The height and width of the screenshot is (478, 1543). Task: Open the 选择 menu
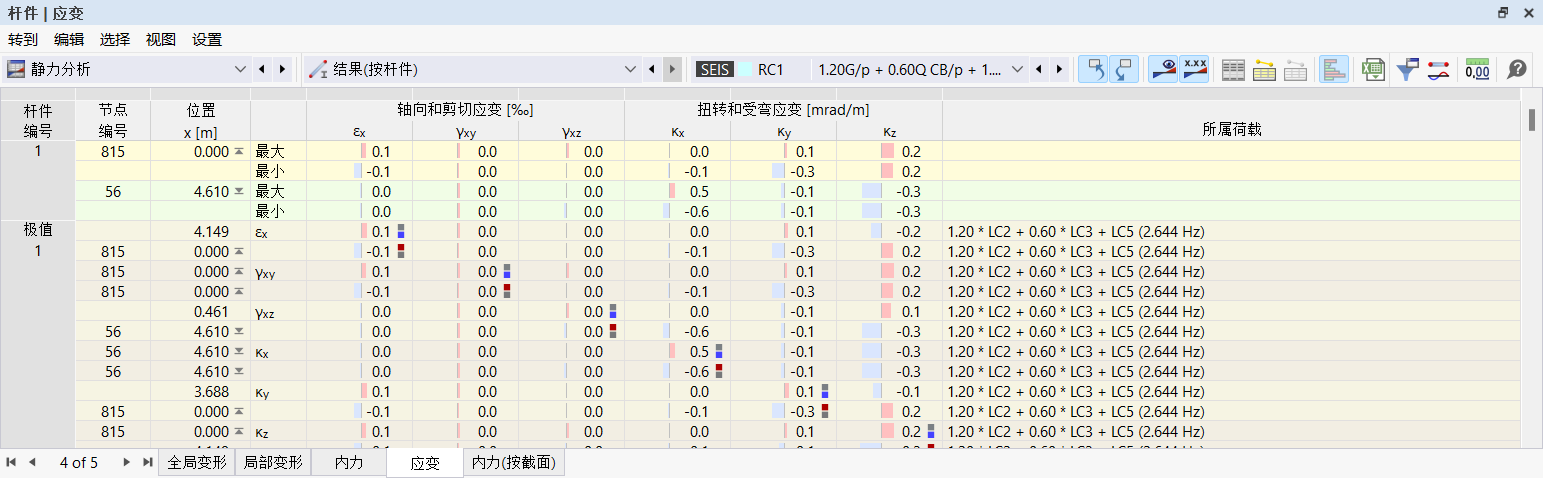pos(115,40)
